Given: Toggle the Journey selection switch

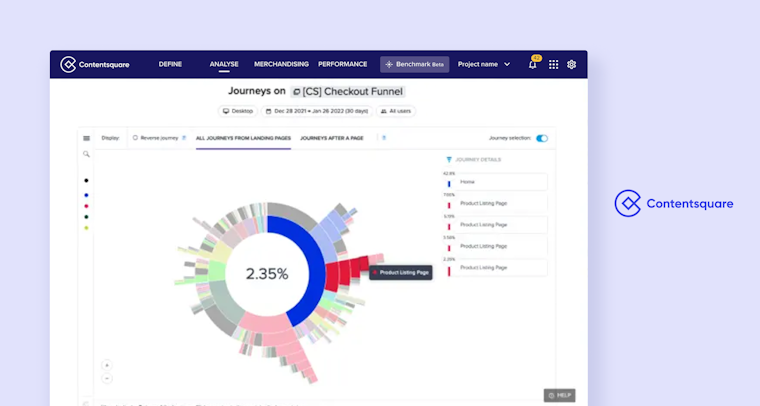Looking at the screenshot, I should click(x=542, y=138).
